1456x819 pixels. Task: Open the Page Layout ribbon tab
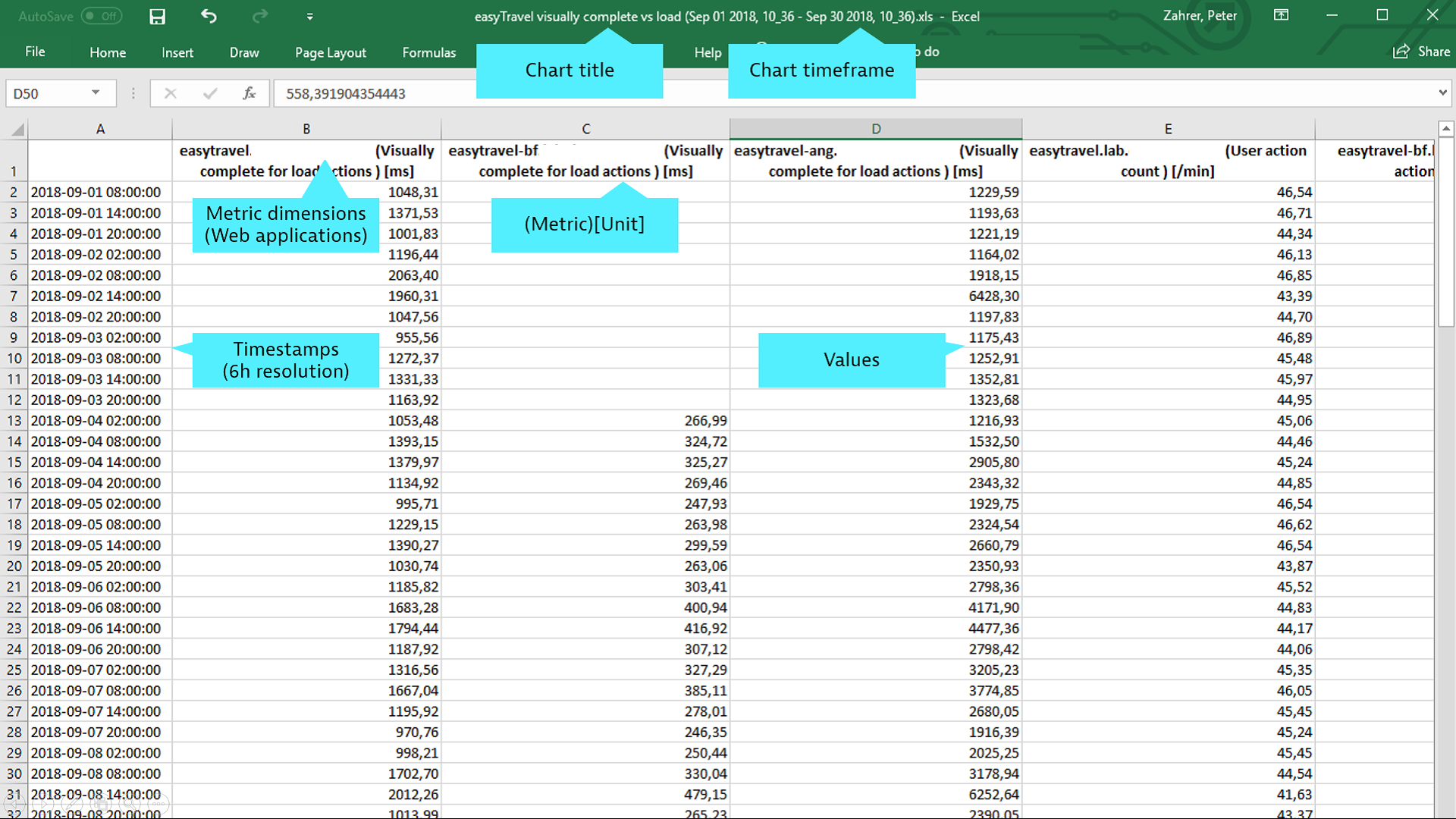click(x=331, y=52)
